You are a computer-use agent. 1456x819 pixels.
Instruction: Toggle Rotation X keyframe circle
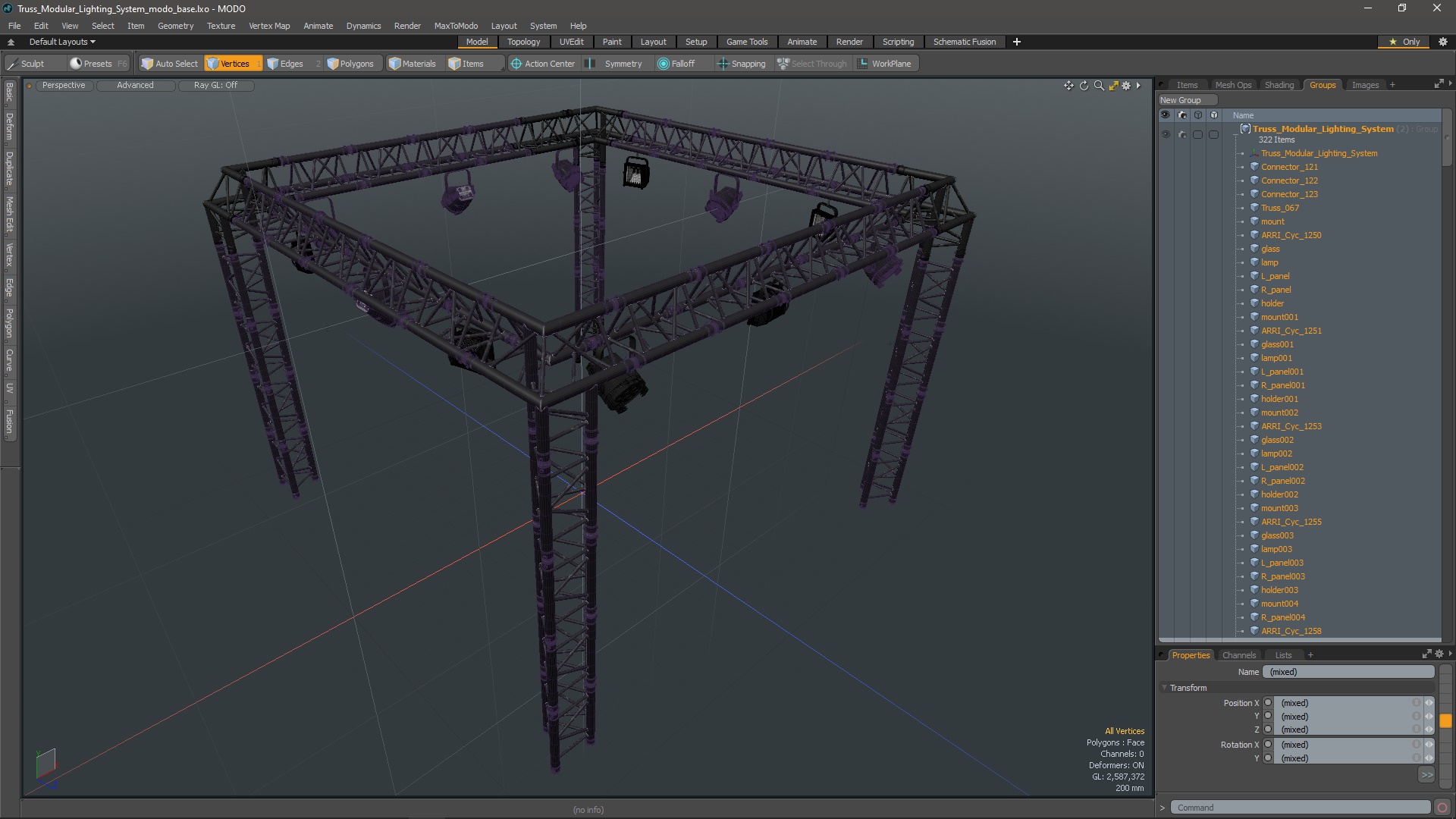1268,745
